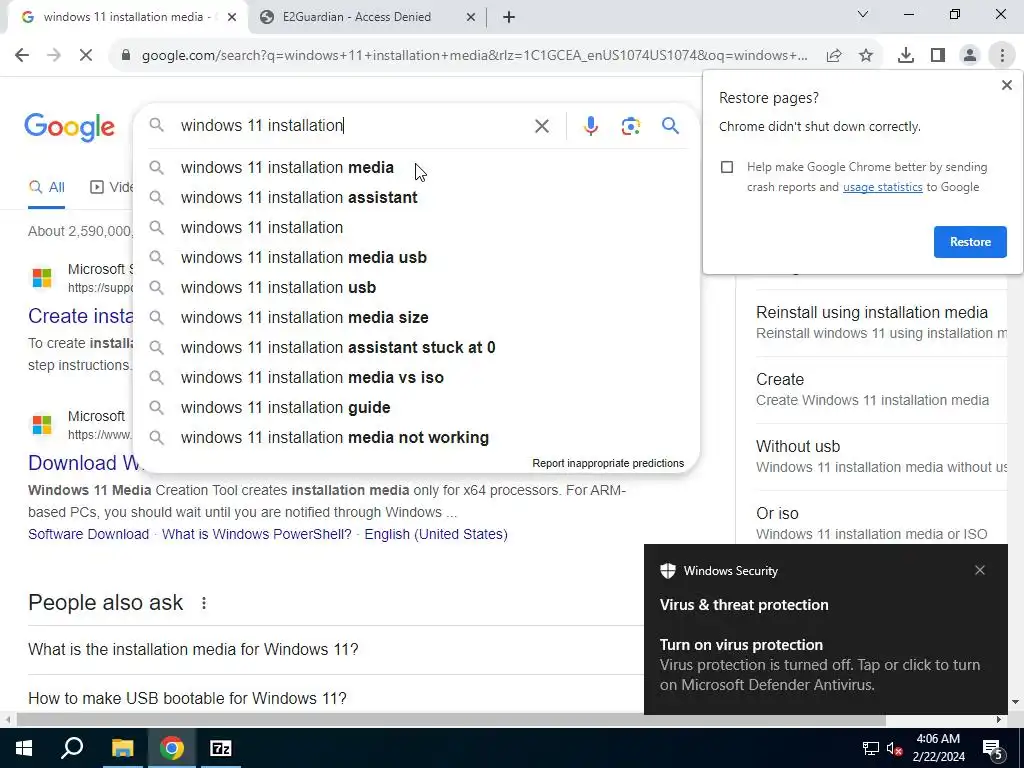The width and height of the screenshot is (1024, 768).
Task: Click Report inappropriate predictions
Action: click(608, 464)
